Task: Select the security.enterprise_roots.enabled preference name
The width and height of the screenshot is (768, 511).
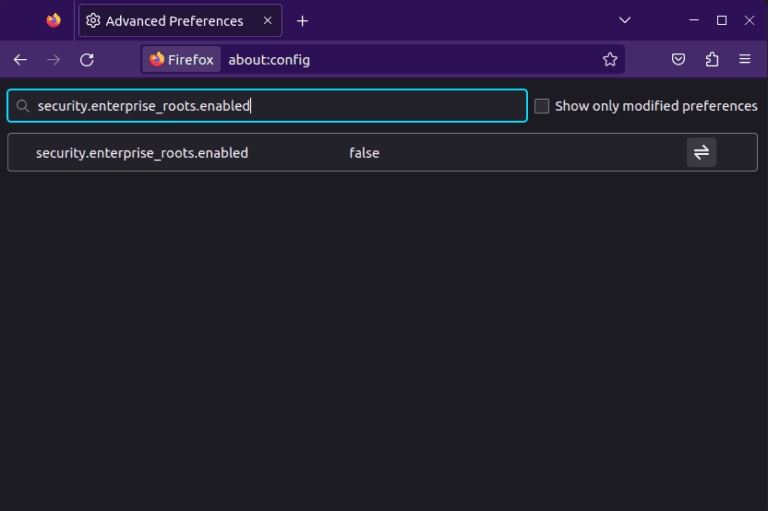Action: pyautogui.click(x=142, y=153)
